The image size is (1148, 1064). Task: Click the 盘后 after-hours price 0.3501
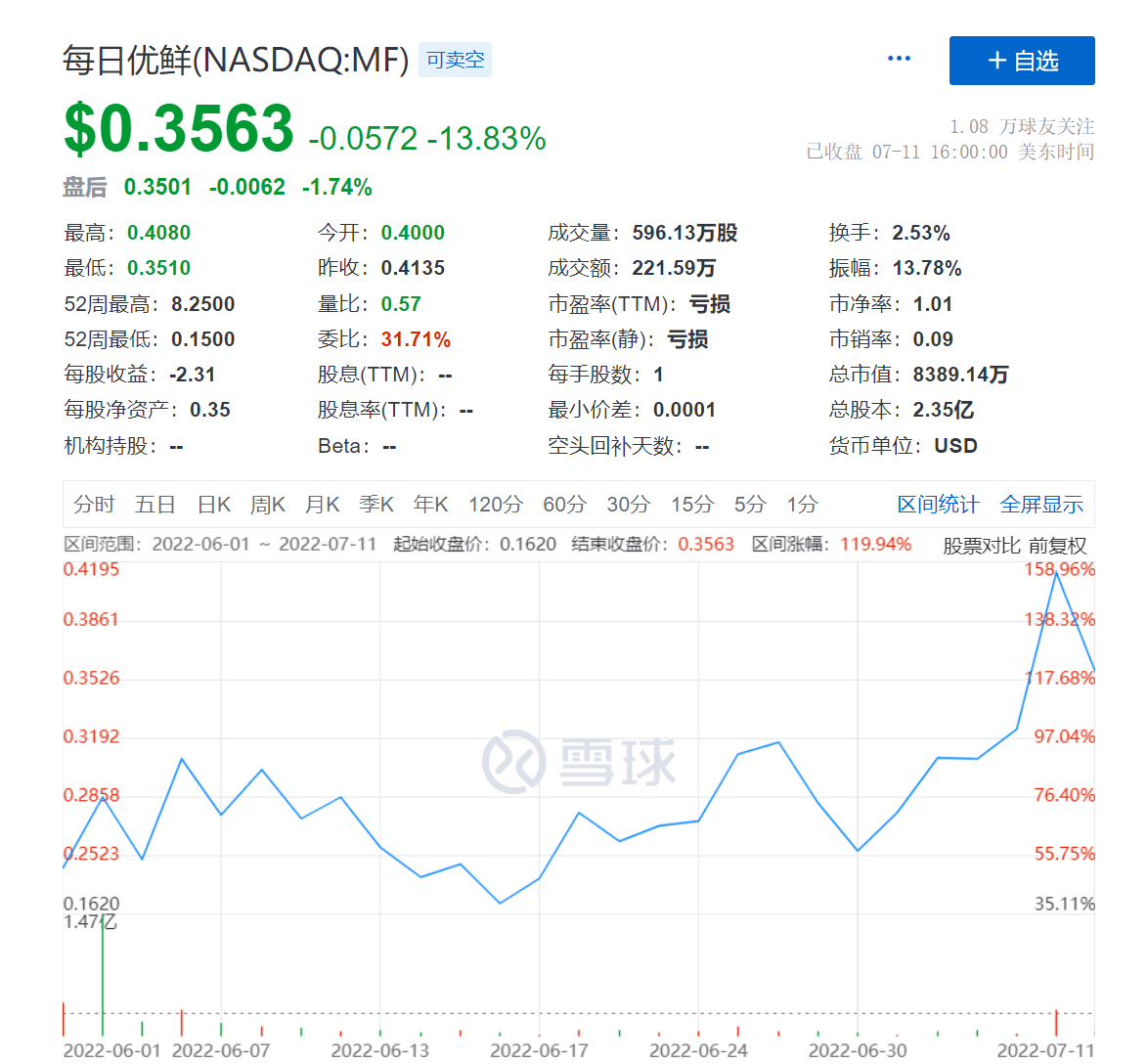point(157,188)
